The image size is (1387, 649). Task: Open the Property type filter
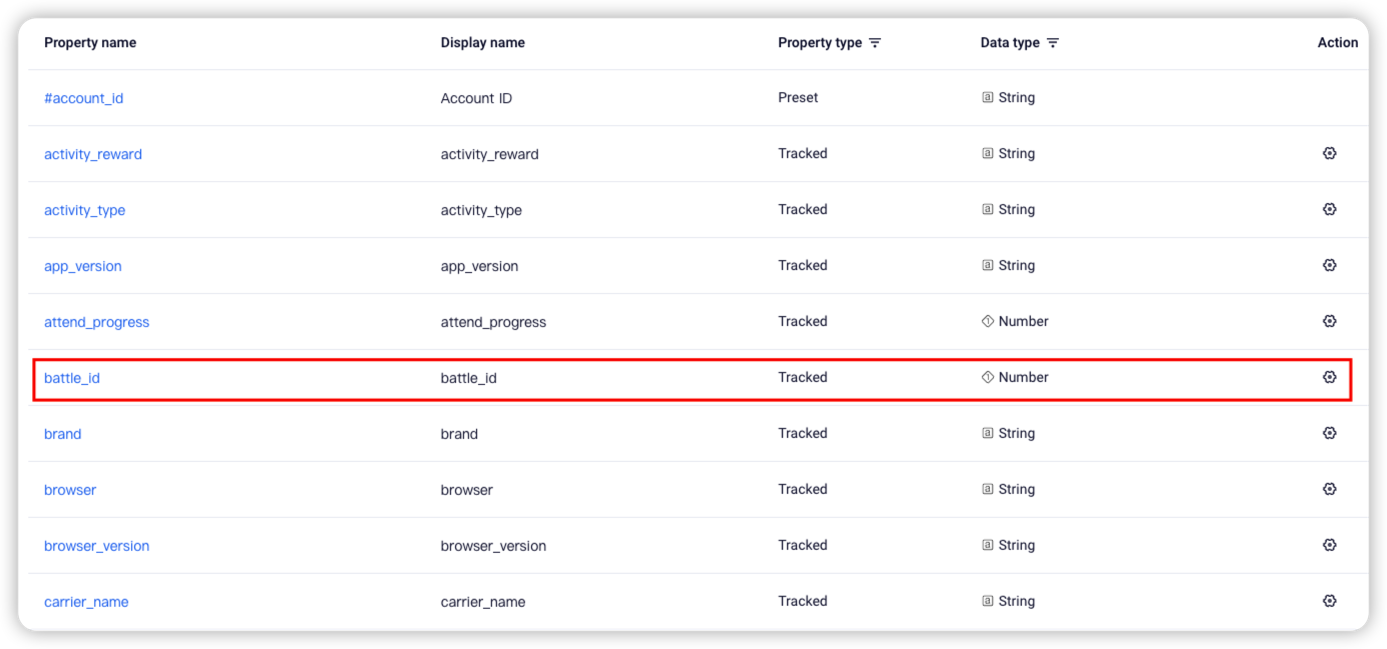click(x=875, y=43)
